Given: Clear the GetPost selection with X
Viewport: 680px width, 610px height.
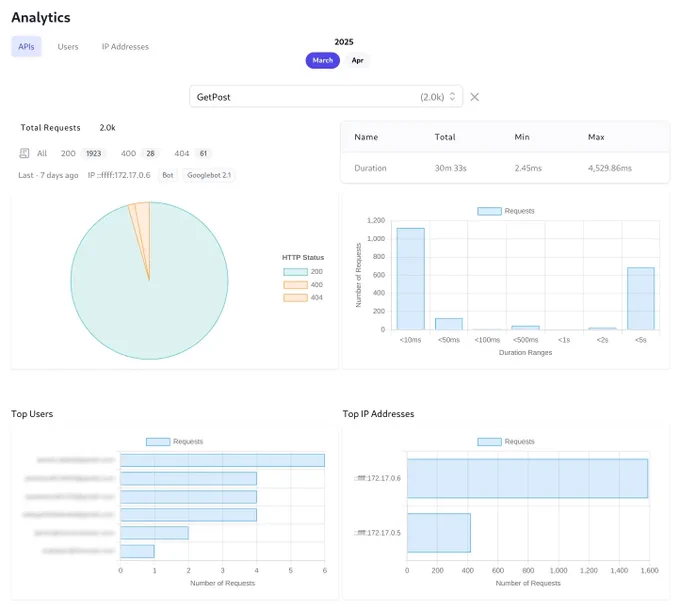Looking at the screenshot, I should coord(474,97).
